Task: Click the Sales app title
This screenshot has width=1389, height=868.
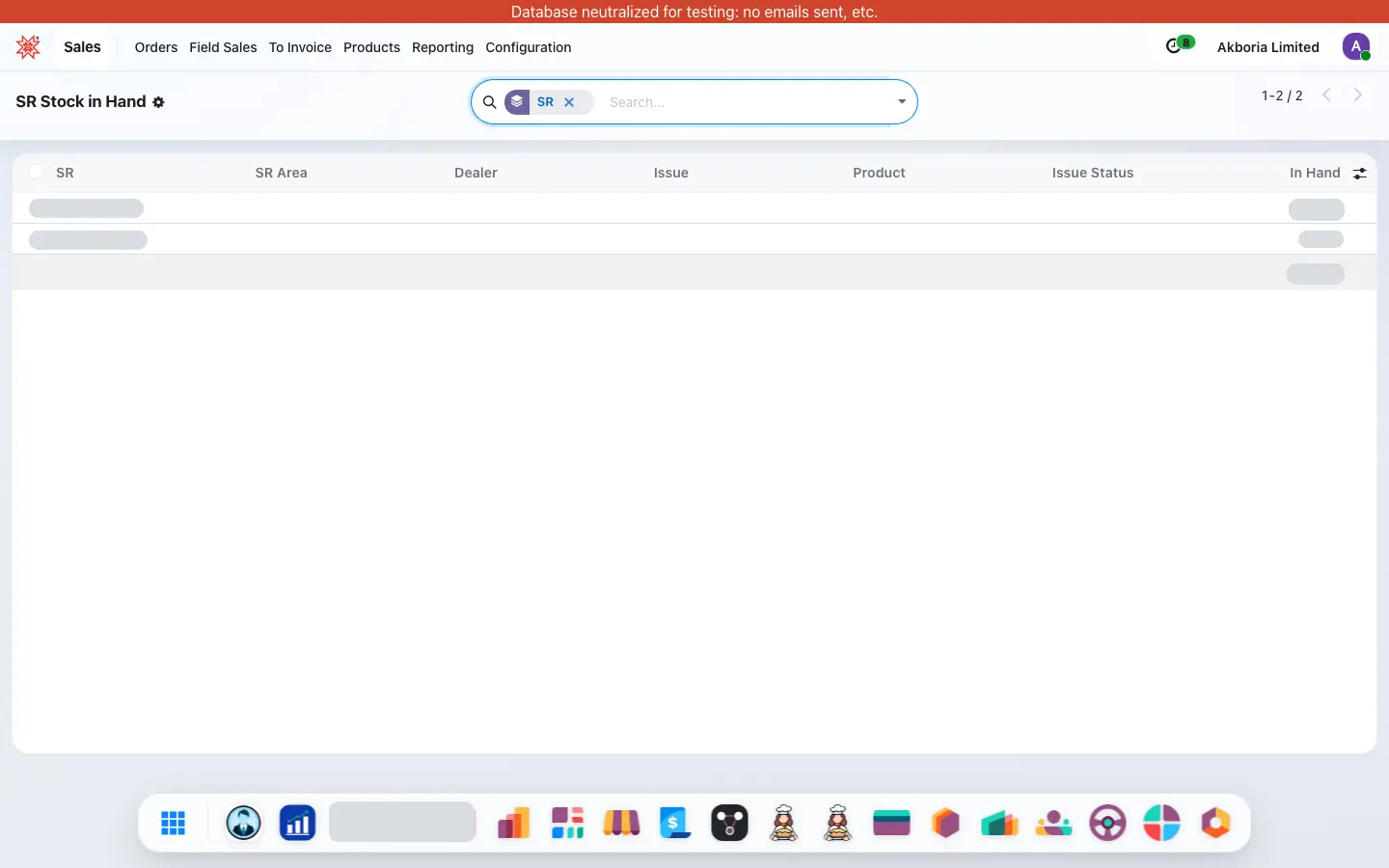Action: pyautogui.click(x=82, y=47)
